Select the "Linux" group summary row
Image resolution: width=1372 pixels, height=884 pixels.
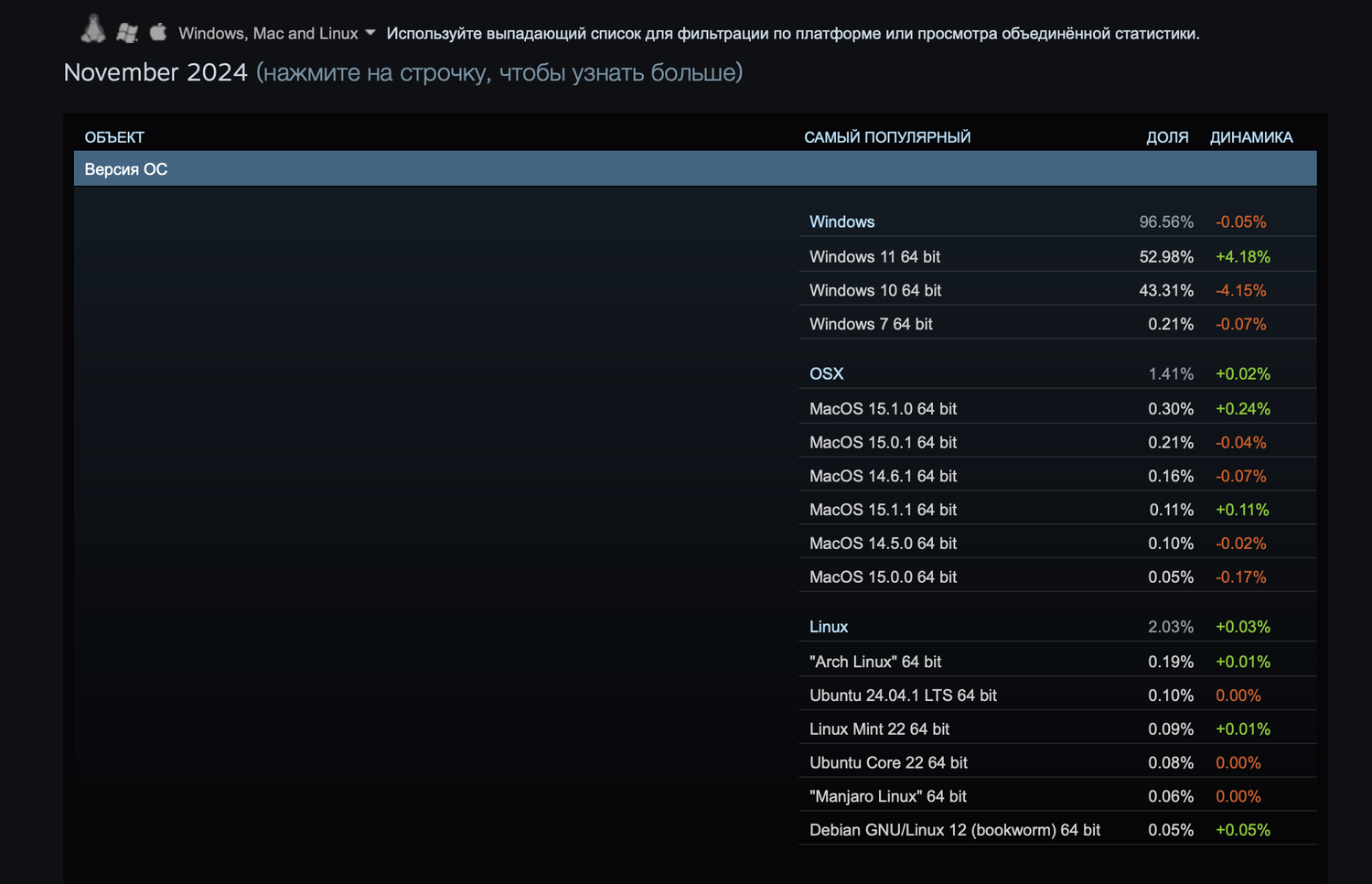[x=1058, y=628]
